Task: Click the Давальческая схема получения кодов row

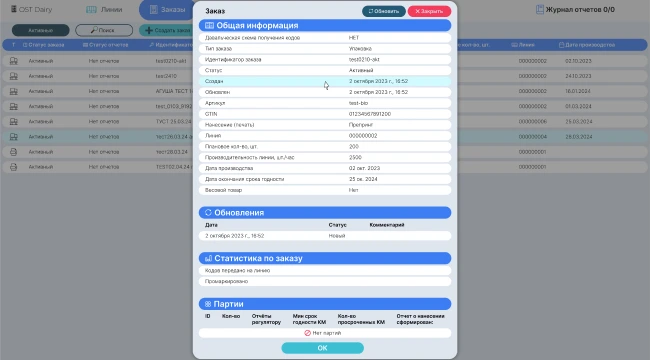Action: point(325,38)
